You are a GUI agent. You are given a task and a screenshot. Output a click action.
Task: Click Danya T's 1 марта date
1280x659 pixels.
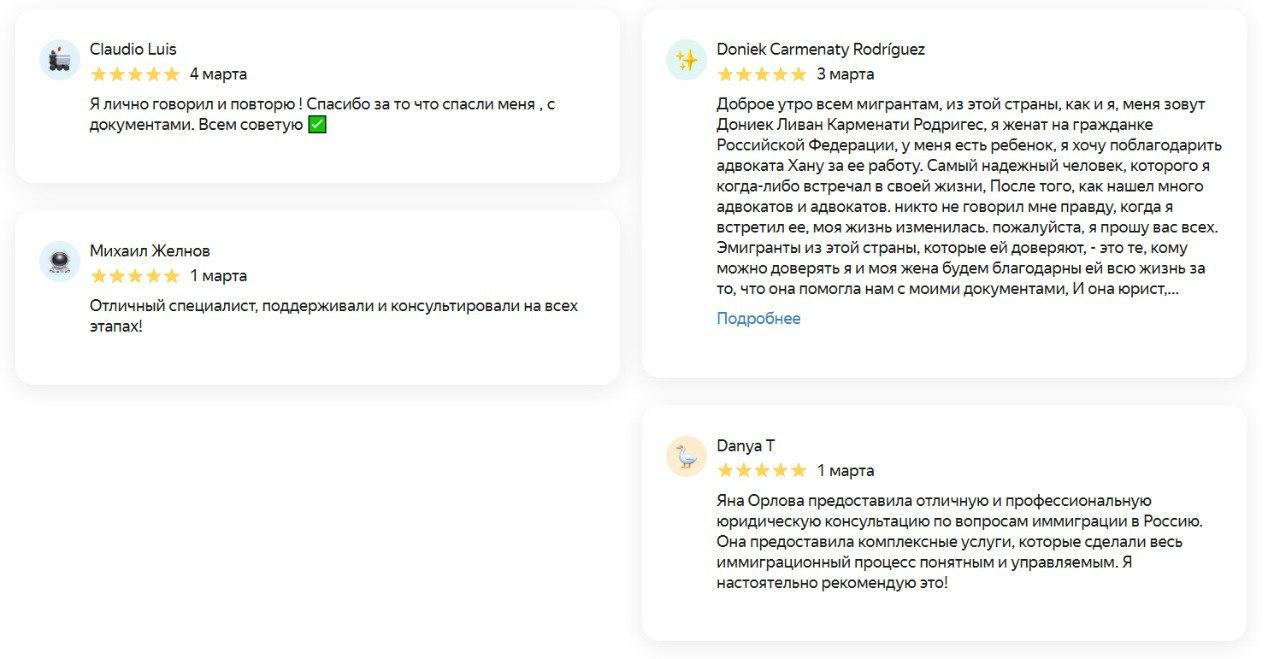tap(845, 470)
